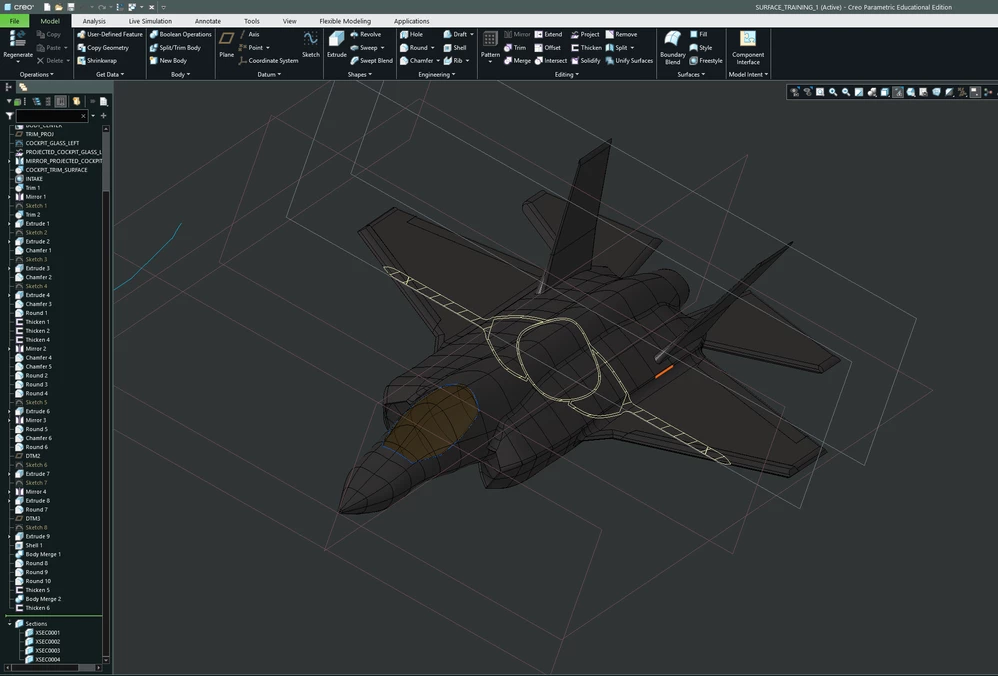Click the Boolean Operations button
This screenshot has height=676, width=998.
pos(180,34)
